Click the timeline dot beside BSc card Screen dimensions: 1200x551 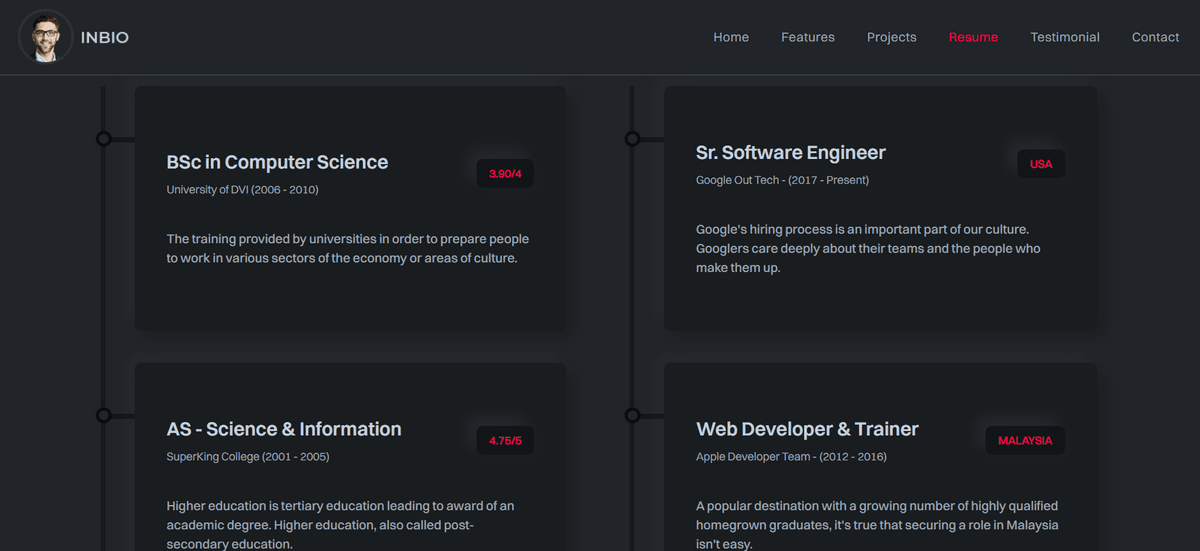103,139
